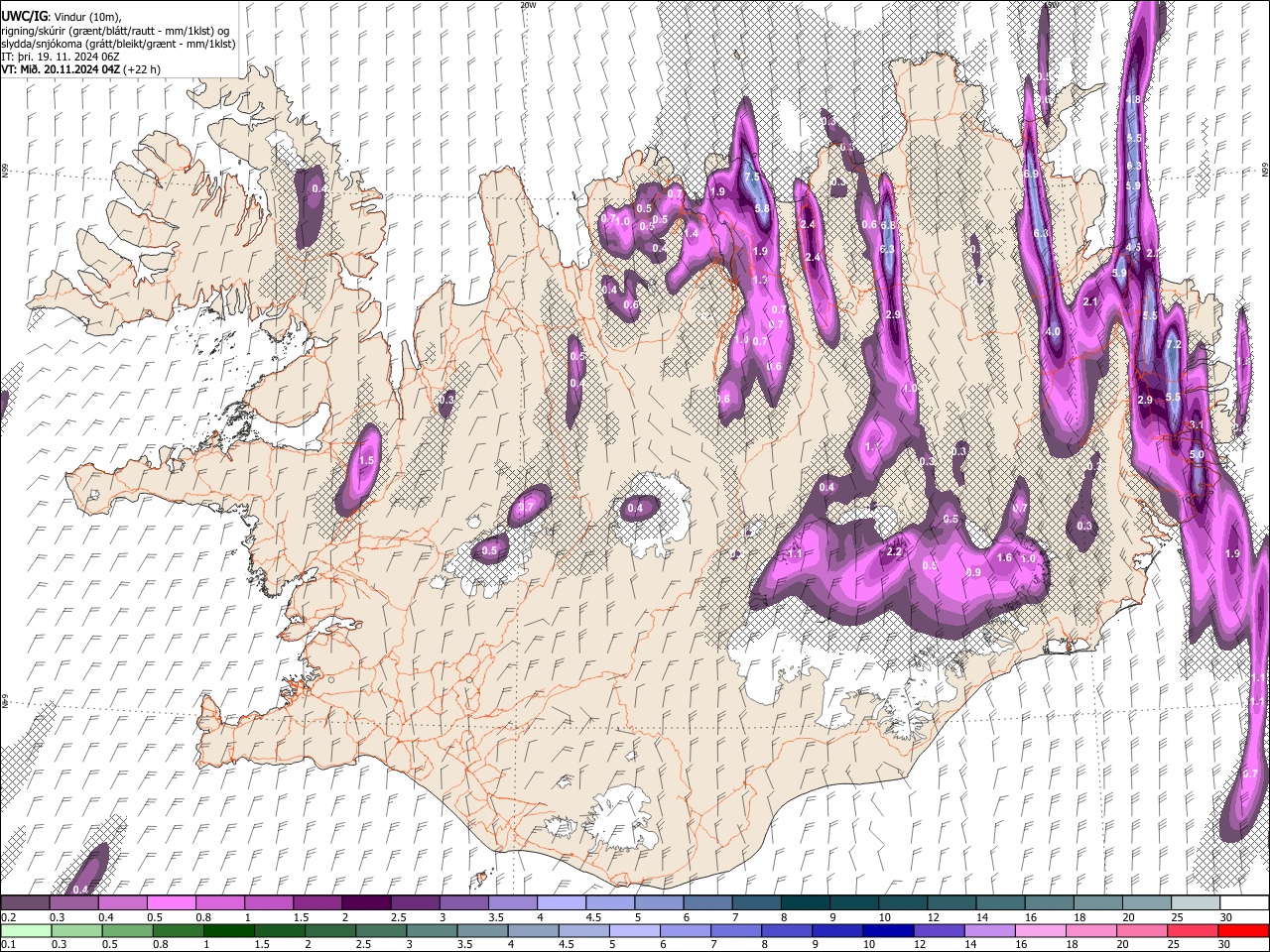
Task: Click the "UWC/IG: Vindur (10m)," title line
Action: tap(62, 16)
